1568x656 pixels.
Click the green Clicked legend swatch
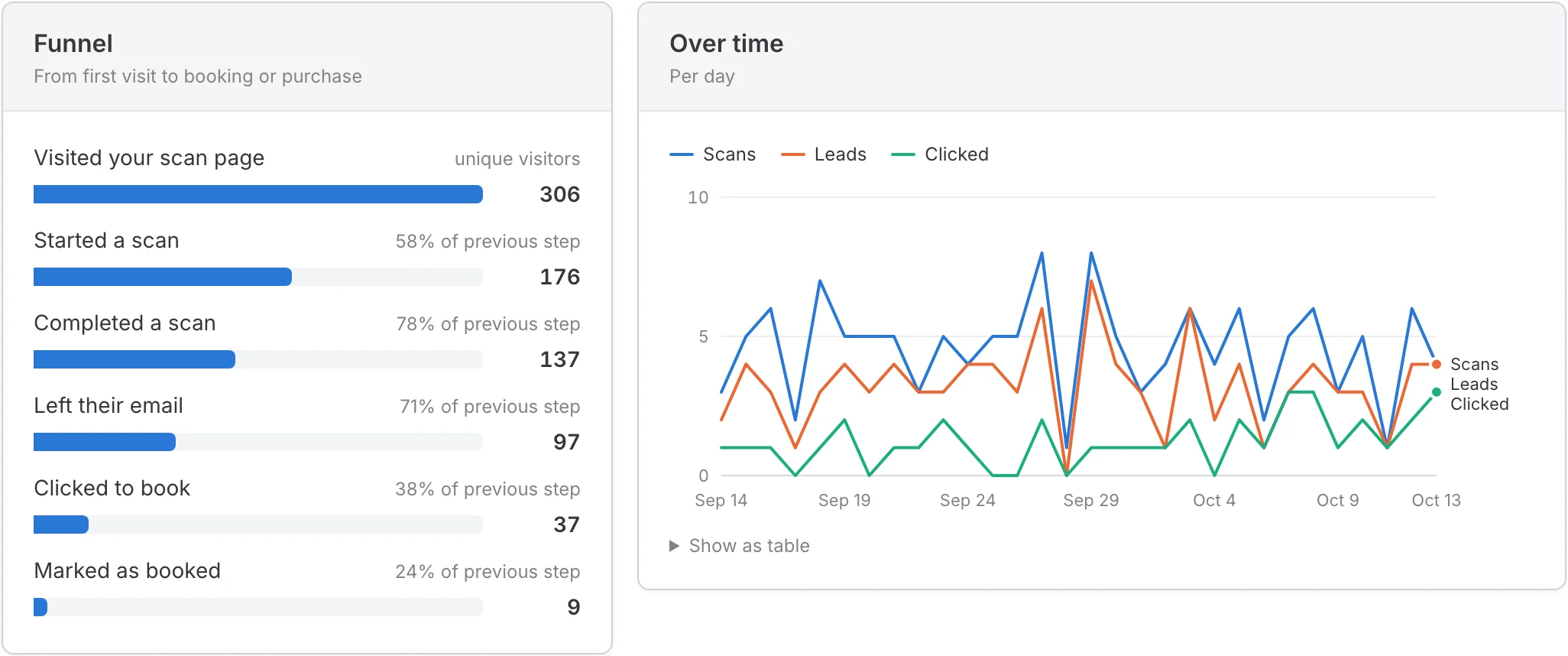click(x=902, y=154)
